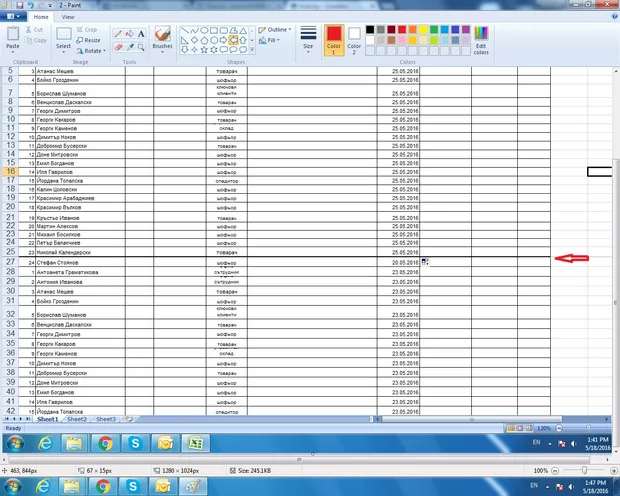
Task: Open Edit colors dialog
Action: pos(481,40)
